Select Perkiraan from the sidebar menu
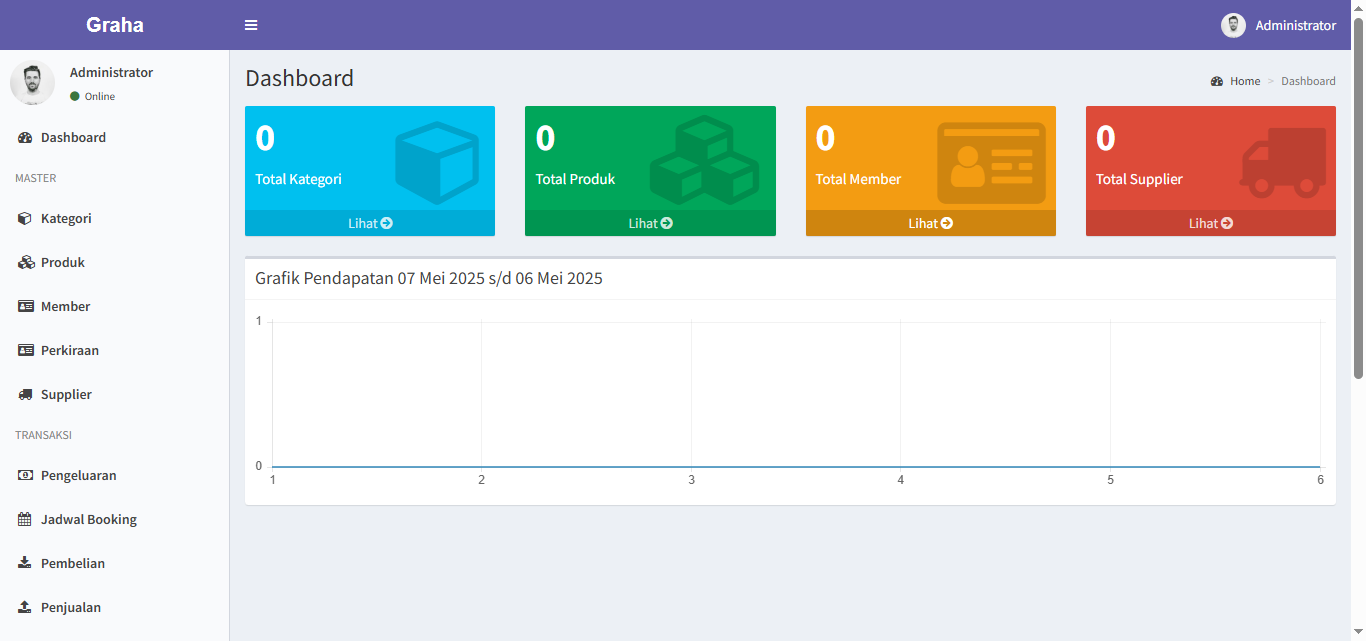The width and height of the screenshot is (1366, 641). tap(69, 350)
